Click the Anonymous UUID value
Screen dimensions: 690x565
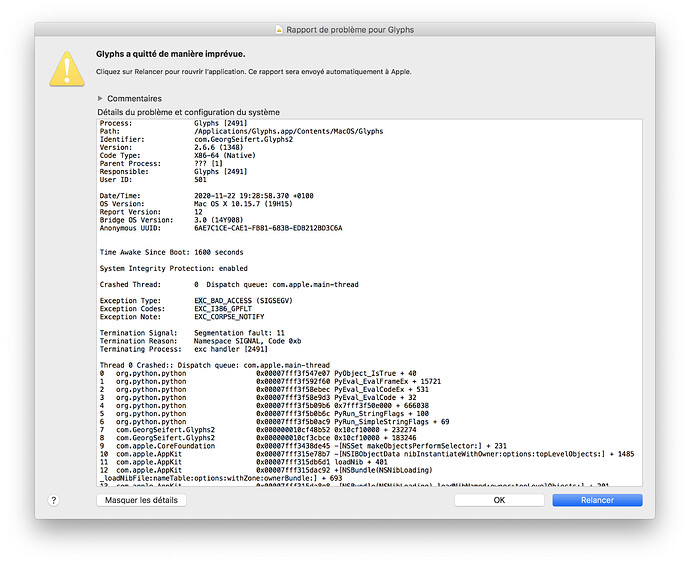point(268,228)
